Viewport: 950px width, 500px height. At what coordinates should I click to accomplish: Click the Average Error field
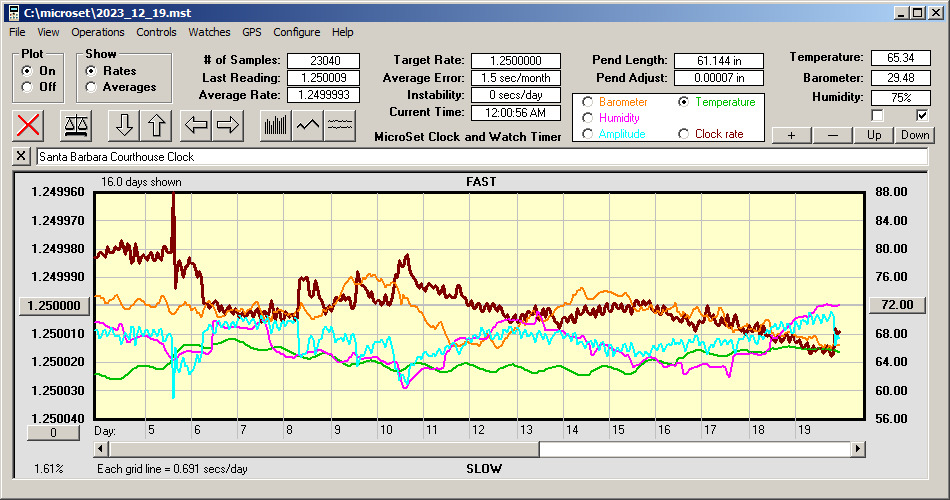(x=516, y=78)
